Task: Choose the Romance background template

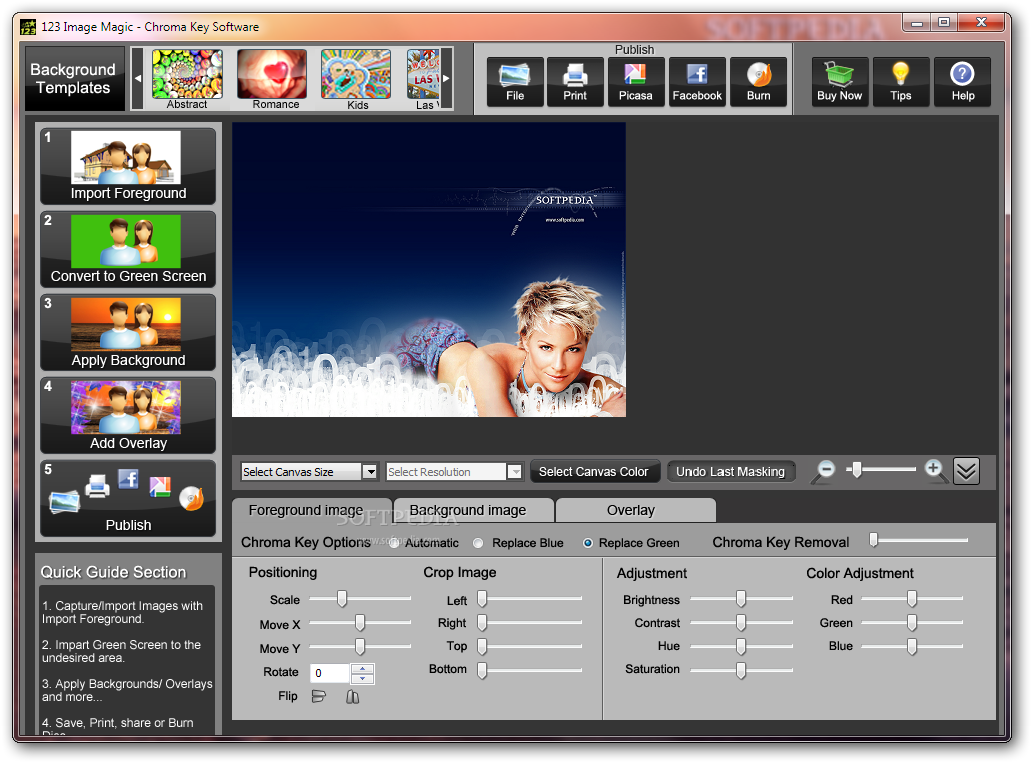Action: click(272, 79)
